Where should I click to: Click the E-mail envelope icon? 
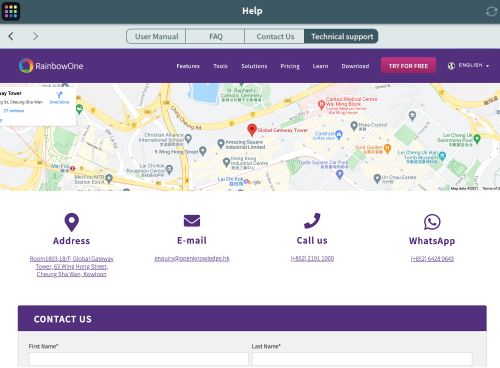pyautogui.click(x=192, y=221)
